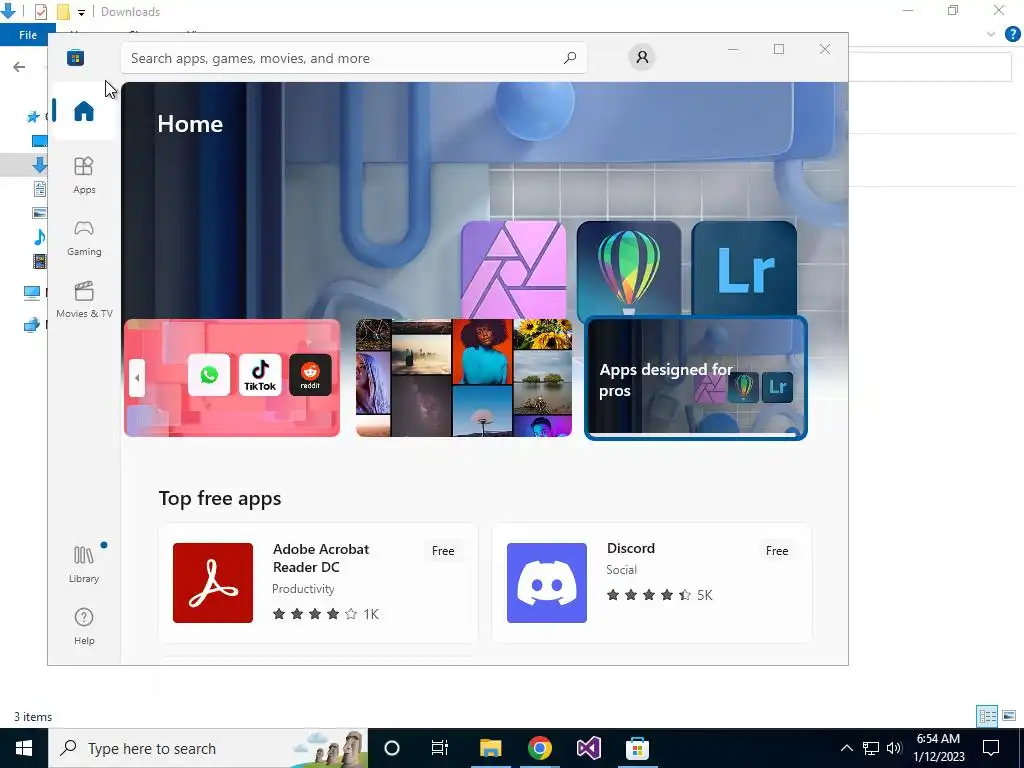Click the taskbar search box
Screen dimensions: 1024x768
[208, 748]
